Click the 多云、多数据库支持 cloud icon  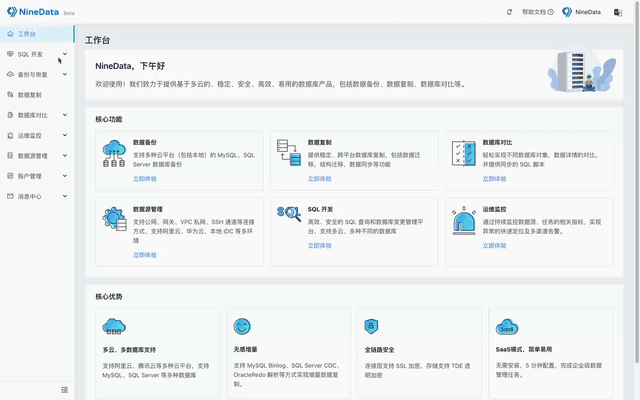click(114, 327)
